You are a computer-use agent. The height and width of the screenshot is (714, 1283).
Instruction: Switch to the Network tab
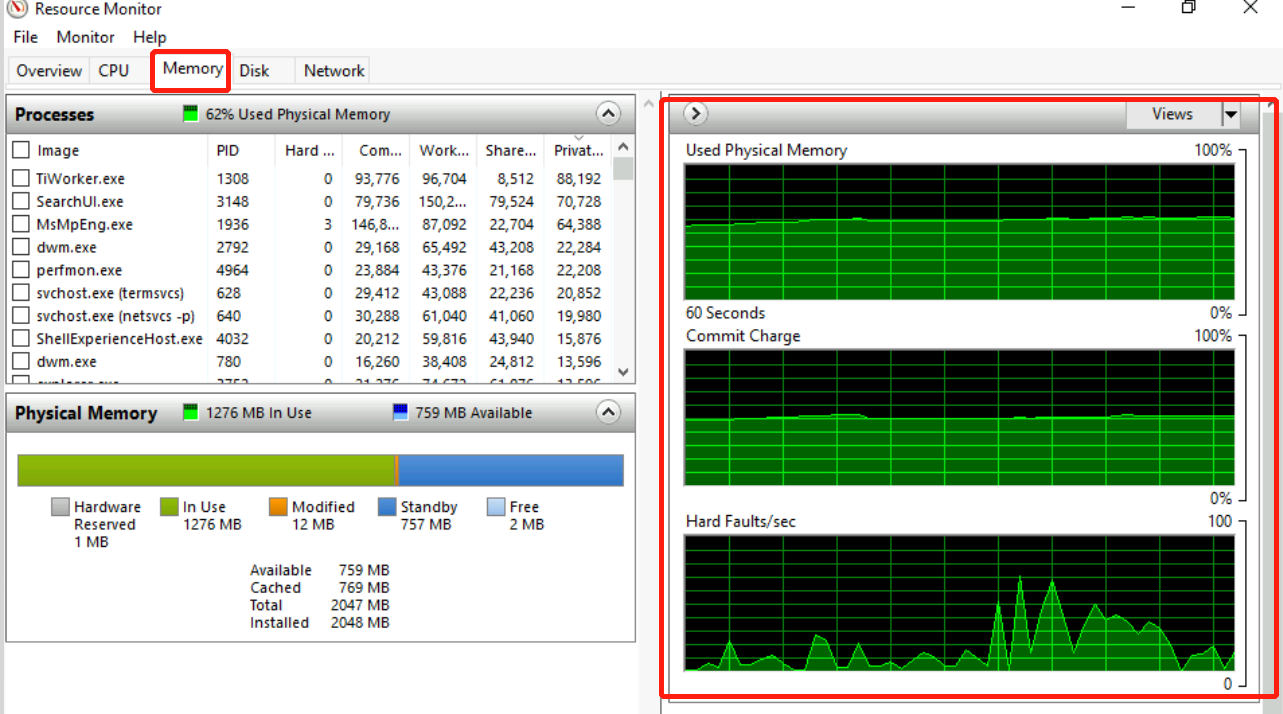(x=334, y=71)
